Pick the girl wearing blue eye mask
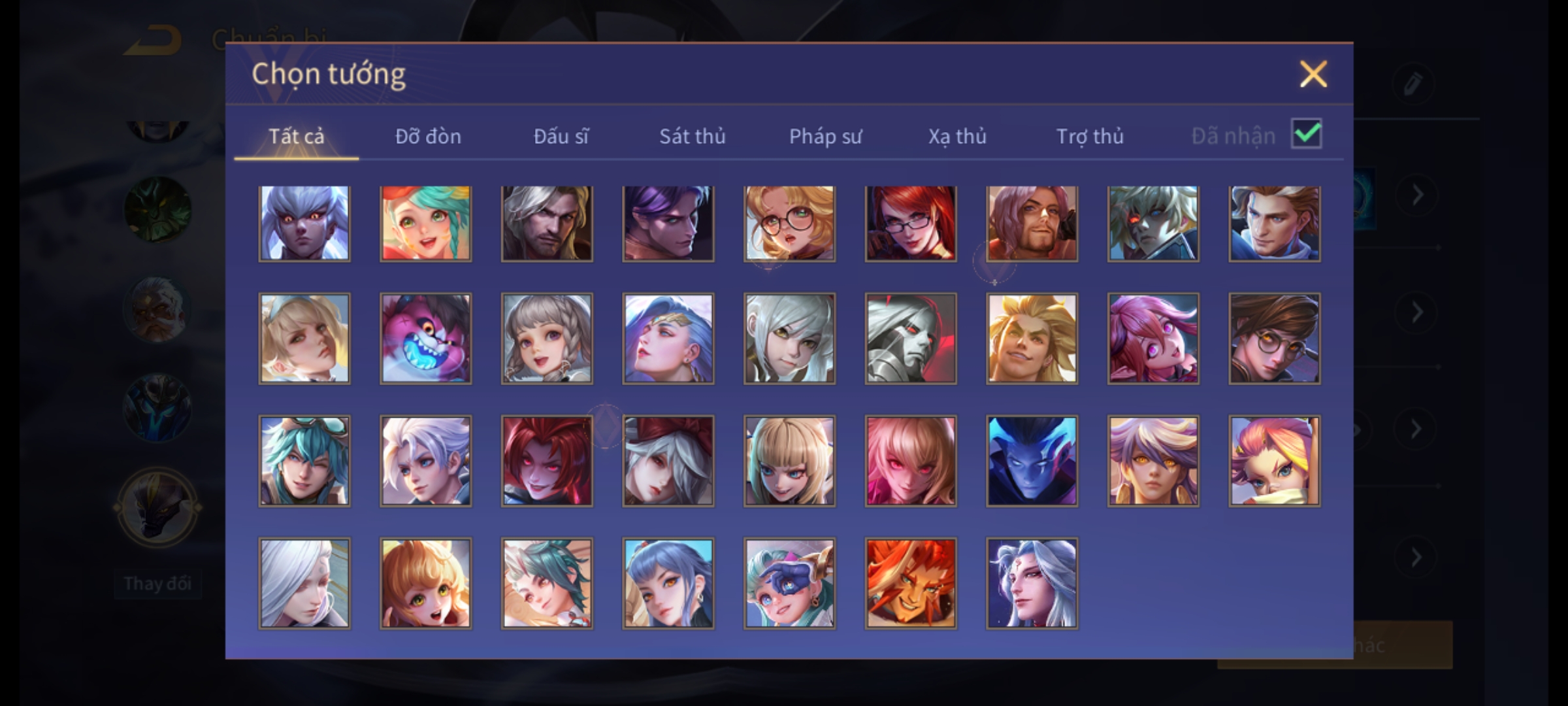 789,584
